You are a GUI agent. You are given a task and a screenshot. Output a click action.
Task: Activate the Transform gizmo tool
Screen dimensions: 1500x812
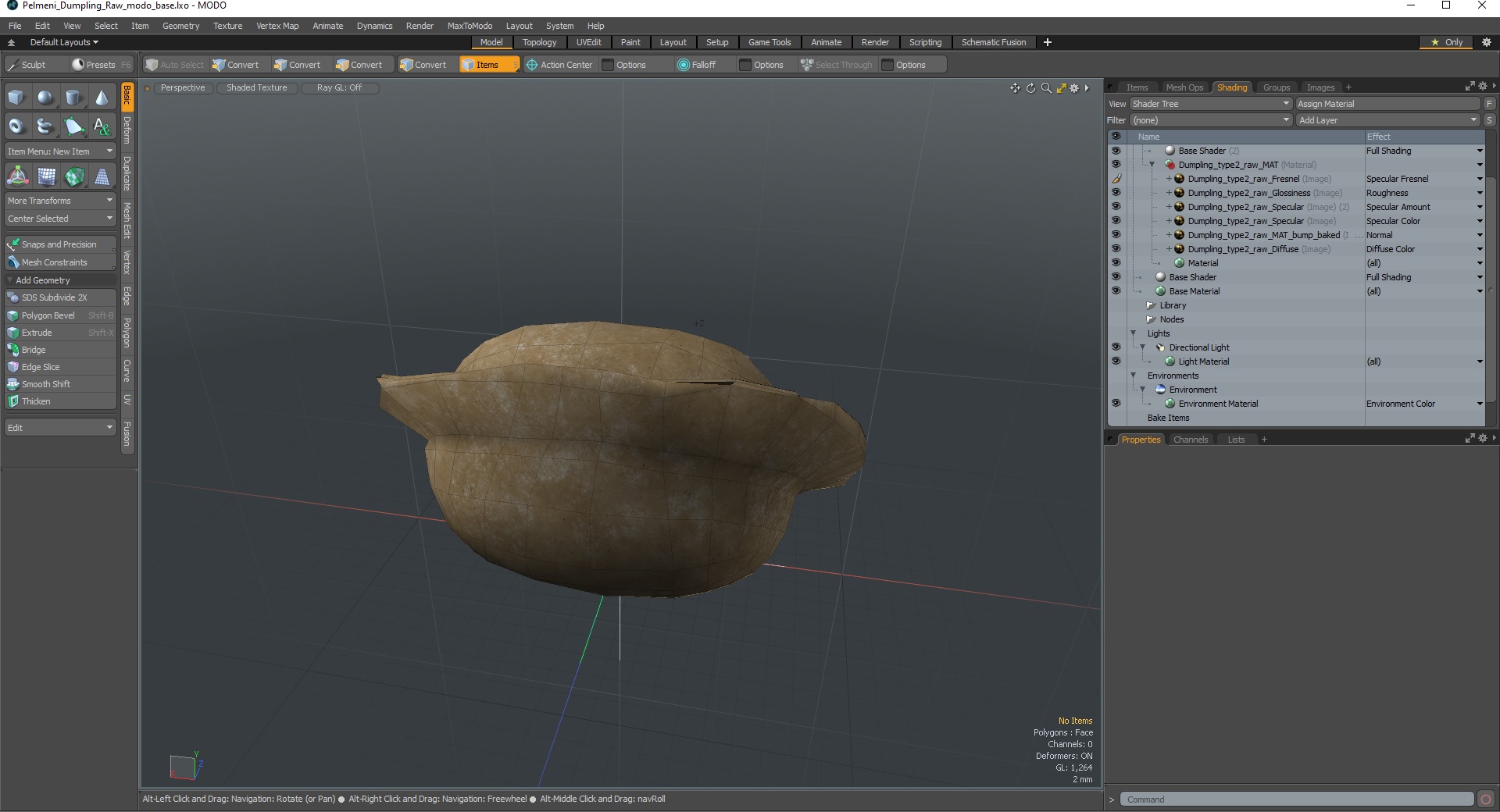17,176
